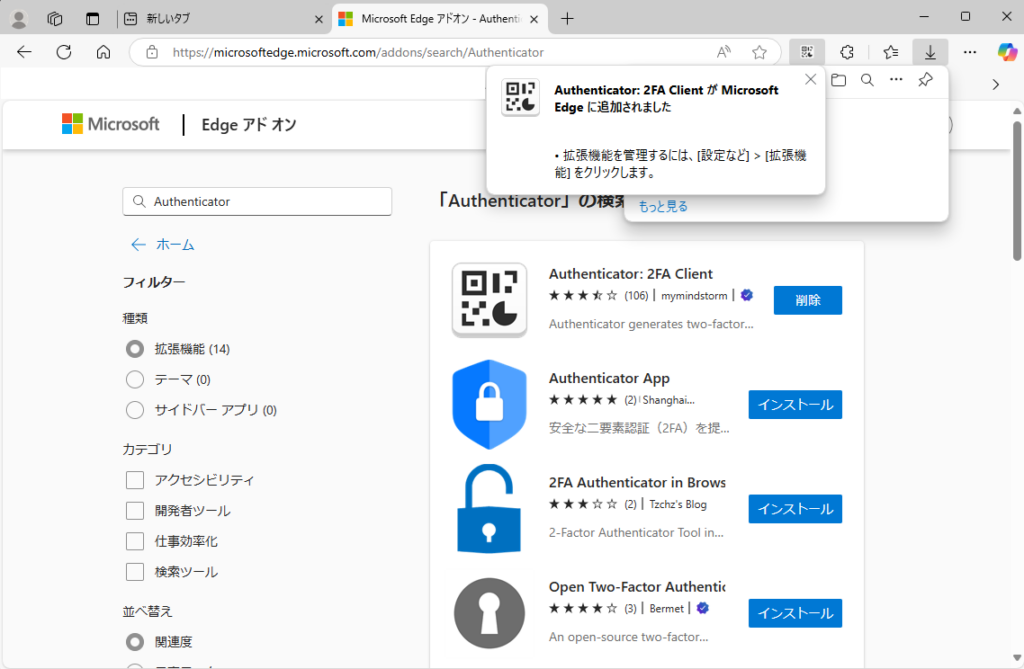Click the blue shield lock thumbnail
The height and width of the screenshot is (669, 1024).
click(x=489, y=404)
